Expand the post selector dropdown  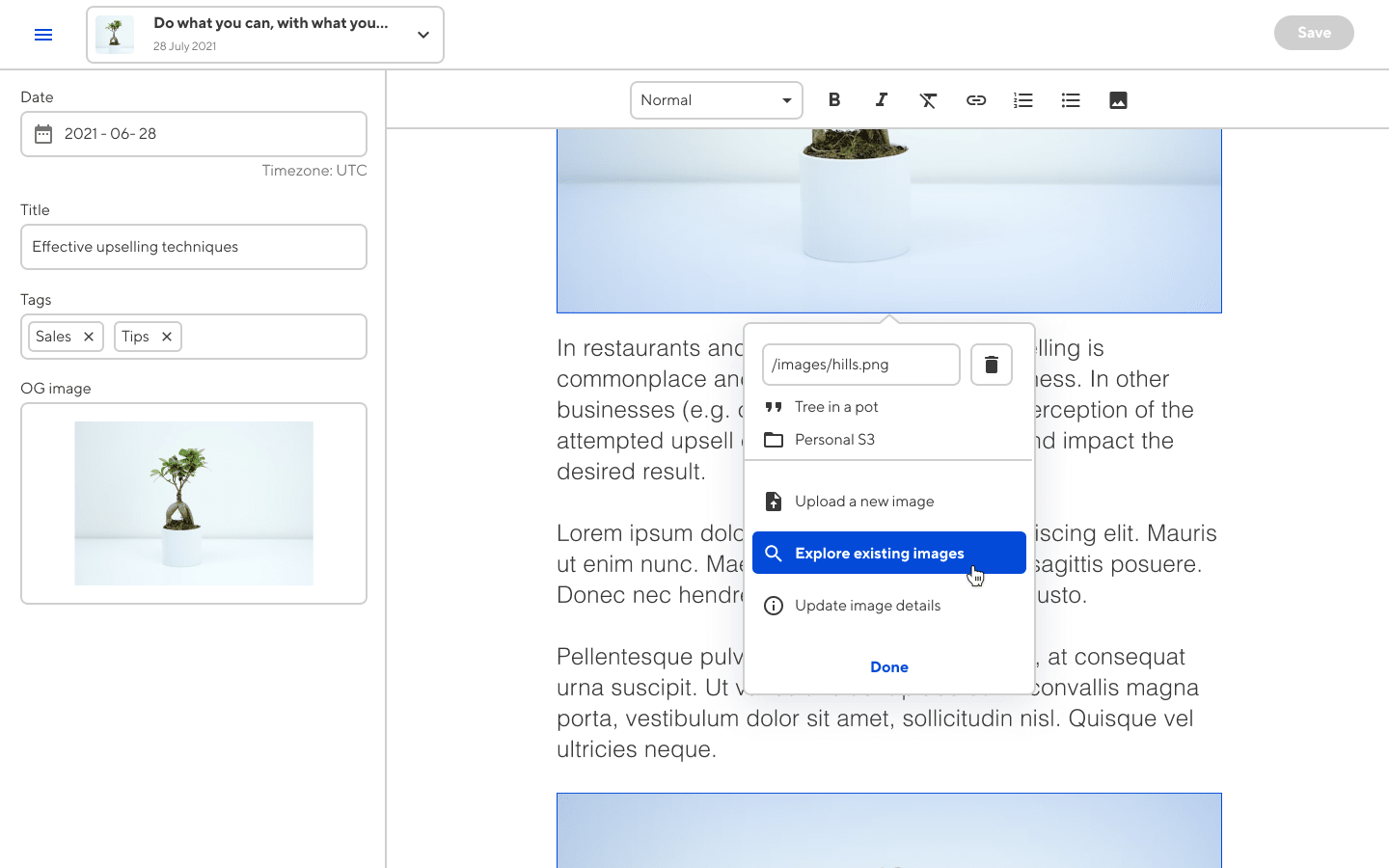422,35
